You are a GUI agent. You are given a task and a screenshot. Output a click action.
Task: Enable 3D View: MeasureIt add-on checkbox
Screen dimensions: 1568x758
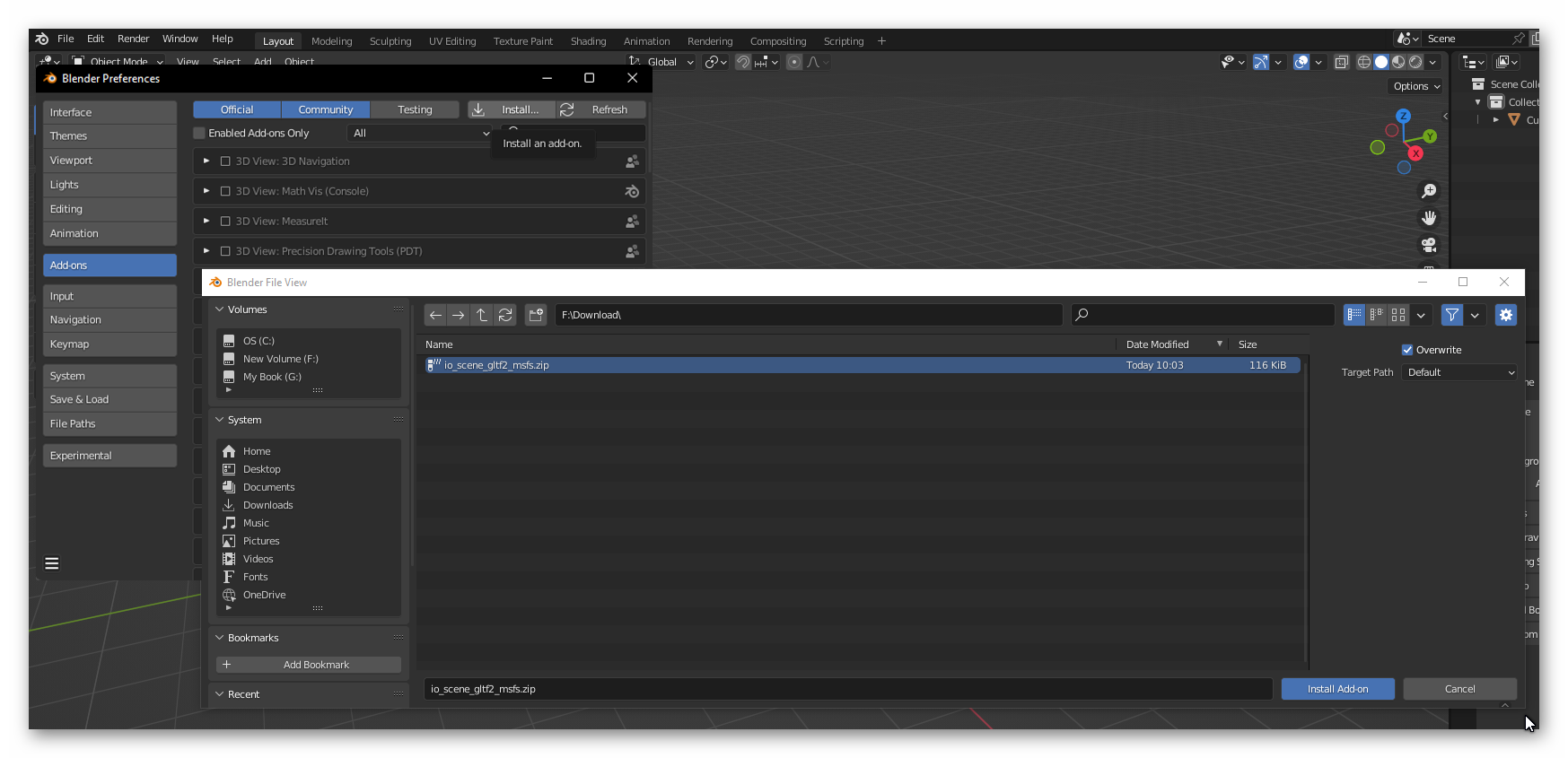225,222
